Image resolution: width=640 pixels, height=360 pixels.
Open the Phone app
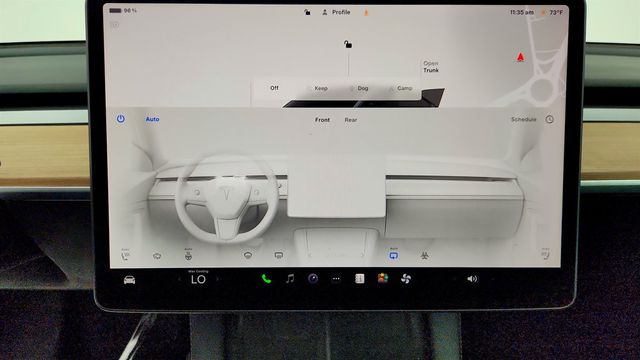pyautogui.click(x=266, y=279)
